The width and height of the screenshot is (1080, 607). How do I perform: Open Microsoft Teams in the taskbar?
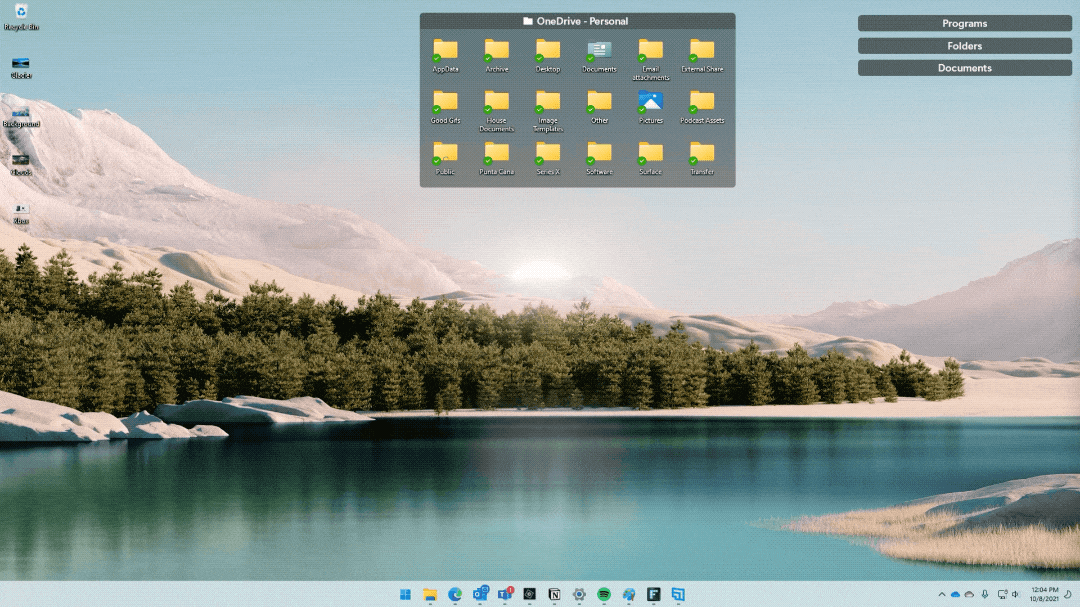point(505,594)
